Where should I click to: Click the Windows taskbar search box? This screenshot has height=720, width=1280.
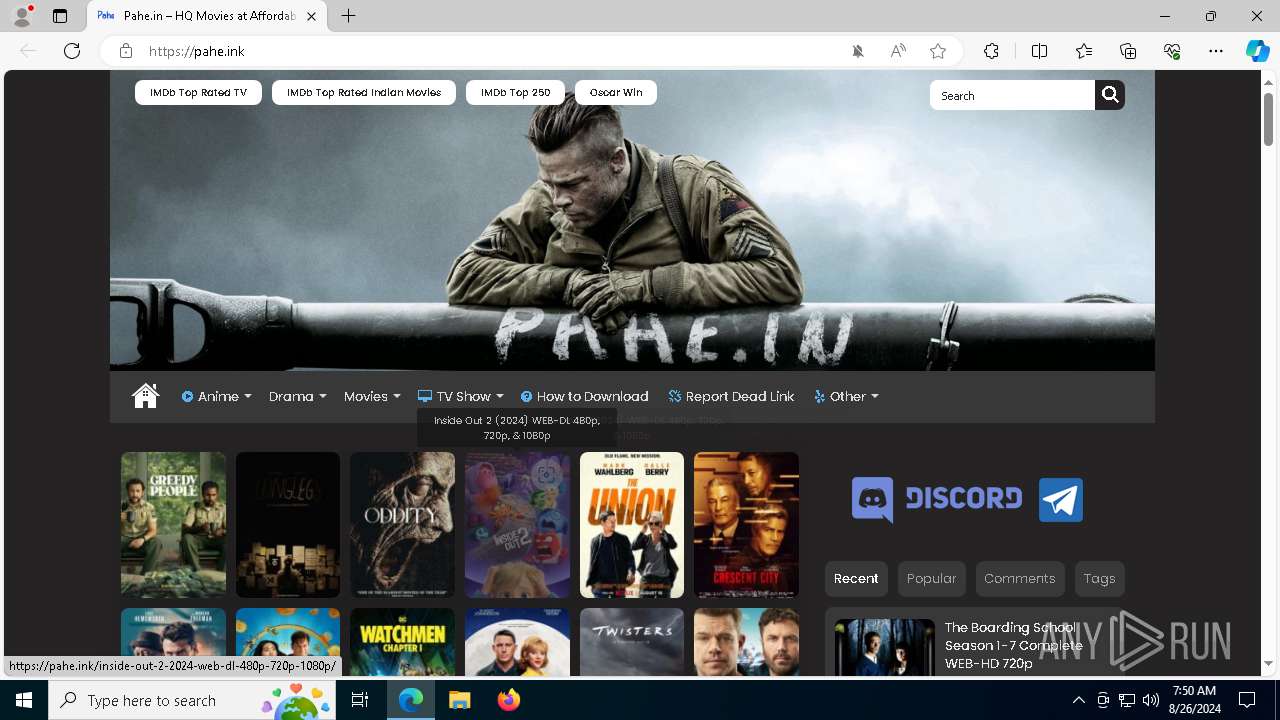[192, 700]
